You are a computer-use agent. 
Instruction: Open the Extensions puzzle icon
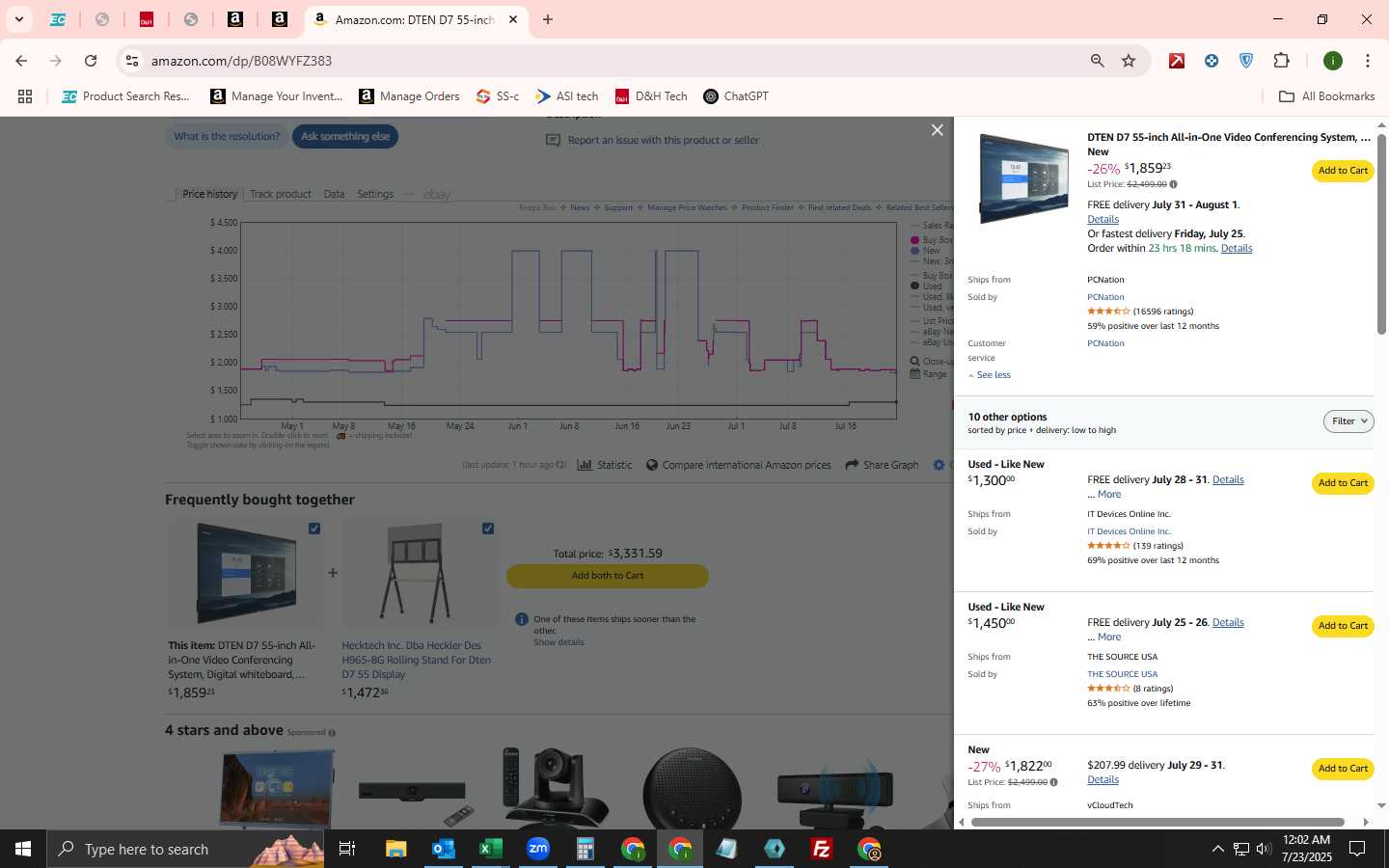(1281, 61)
